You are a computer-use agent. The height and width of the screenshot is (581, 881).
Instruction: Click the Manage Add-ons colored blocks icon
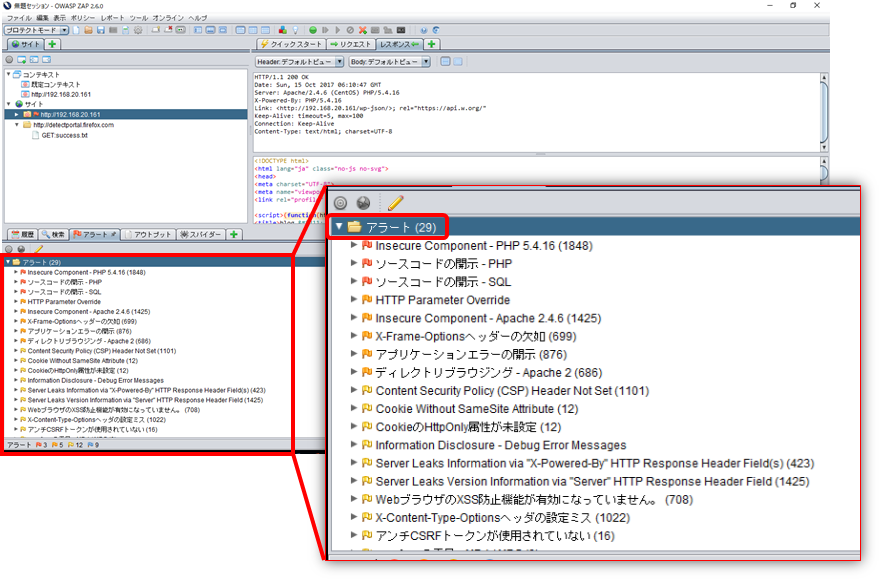(283, 30)
